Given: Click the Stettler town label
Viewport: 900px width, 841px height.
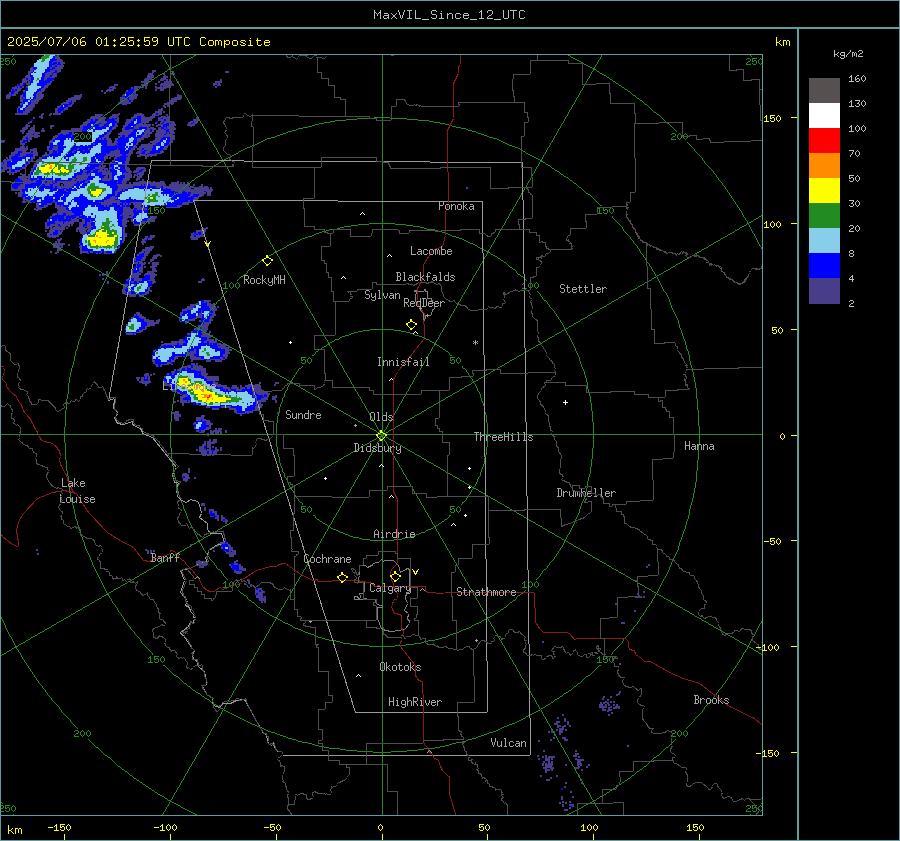Looking at the screenshot, I should [x=583, y=289].
